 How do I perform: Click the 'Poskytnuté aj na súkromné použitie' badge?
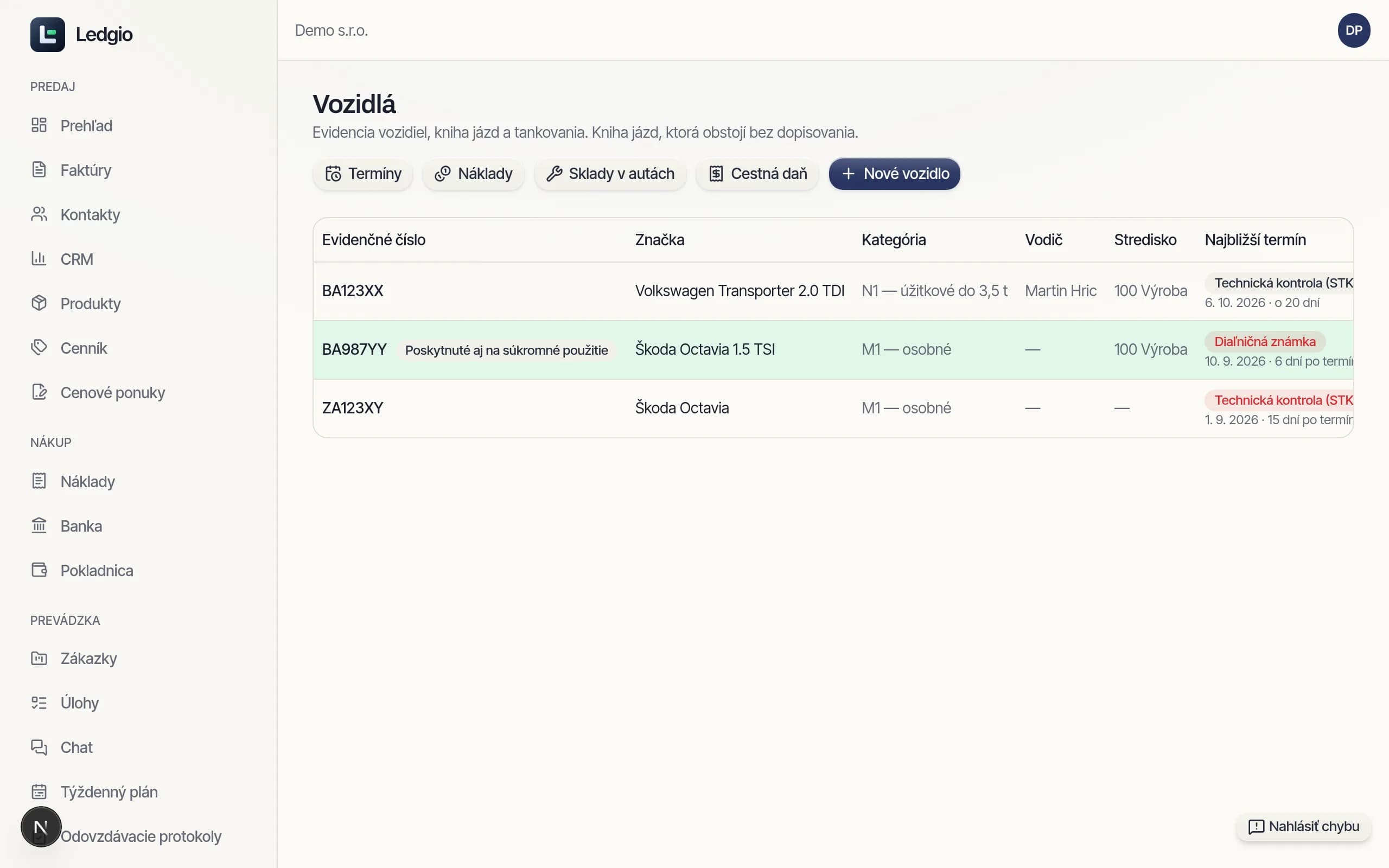pyautogui.click(x=506, y=350)
